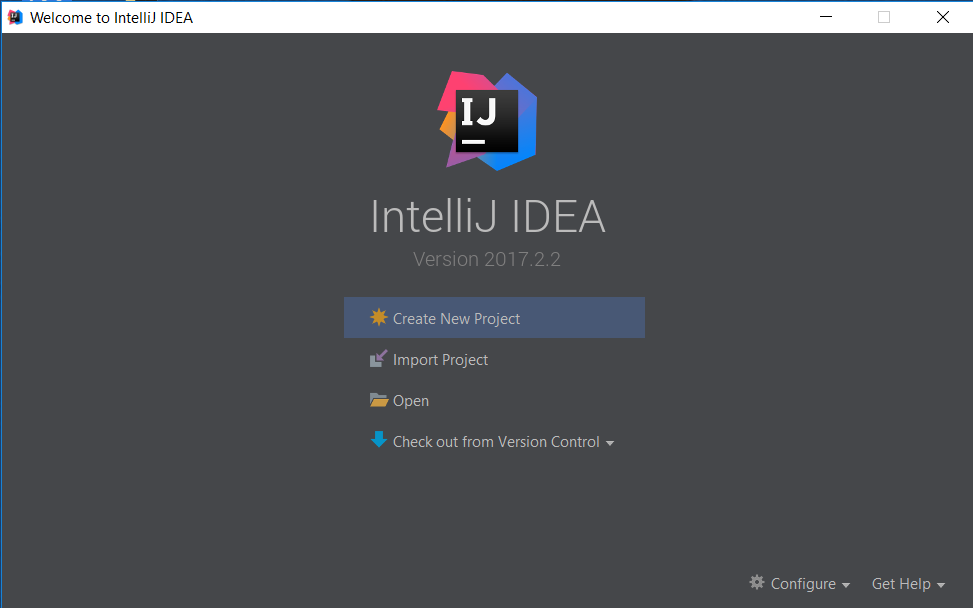The width and height of the screenshot is (973, 608).
Task: Select Create New Project
Action: [x=455, y=317]
